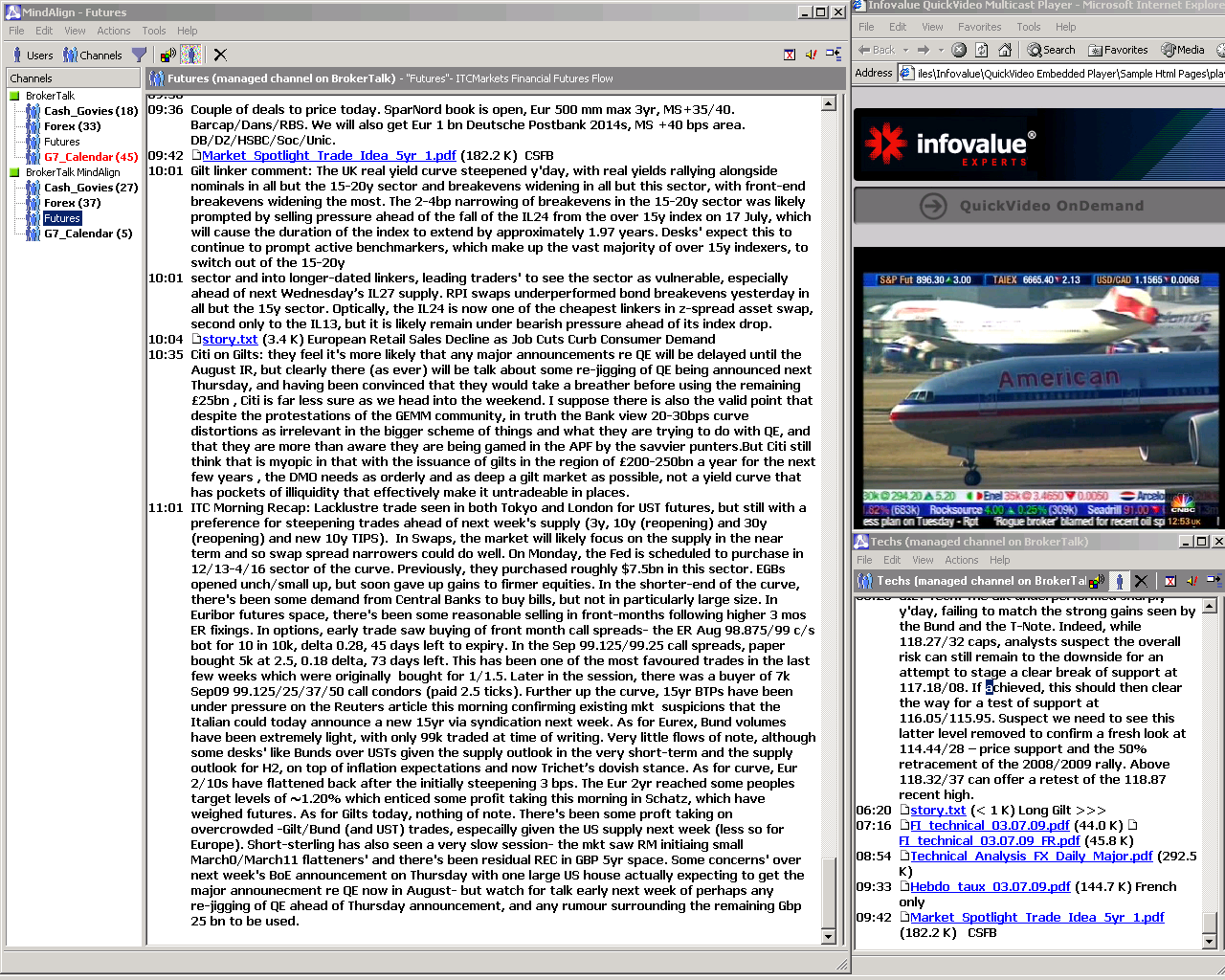
Task: Open story.txt link at 10:04 in Futures channel
Action: pos(230,339)
